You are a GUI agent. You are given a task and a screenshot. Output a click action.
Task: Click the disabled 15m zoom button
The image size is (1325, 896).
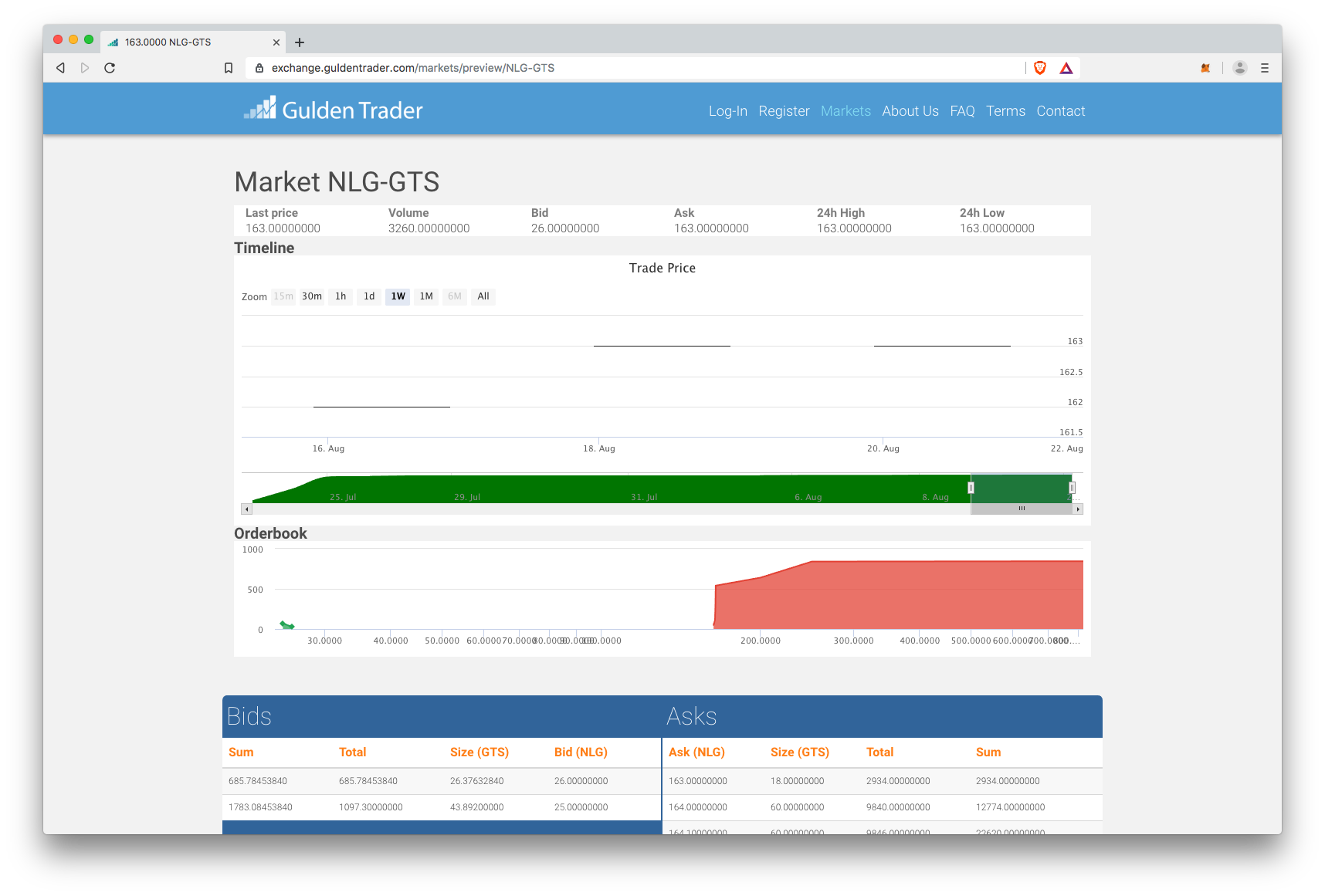tap(283, 296)
